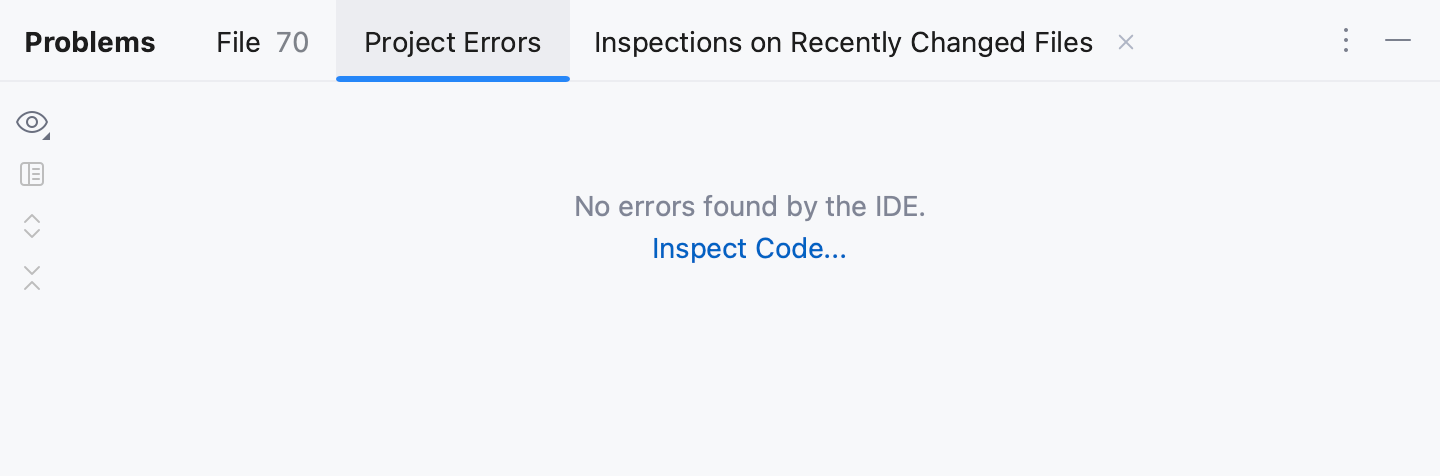Expand all problem nodes
1440x476 pixels.
point(32,226)
